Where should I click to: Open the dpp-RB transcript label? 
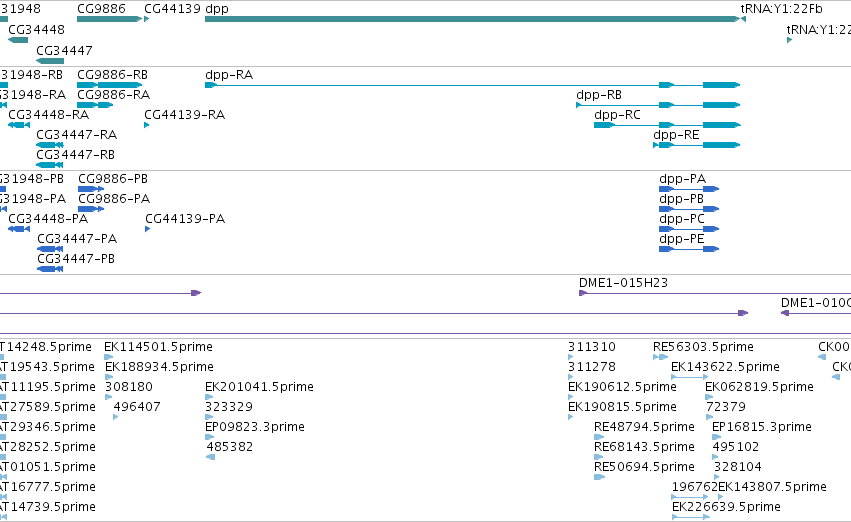599,95
